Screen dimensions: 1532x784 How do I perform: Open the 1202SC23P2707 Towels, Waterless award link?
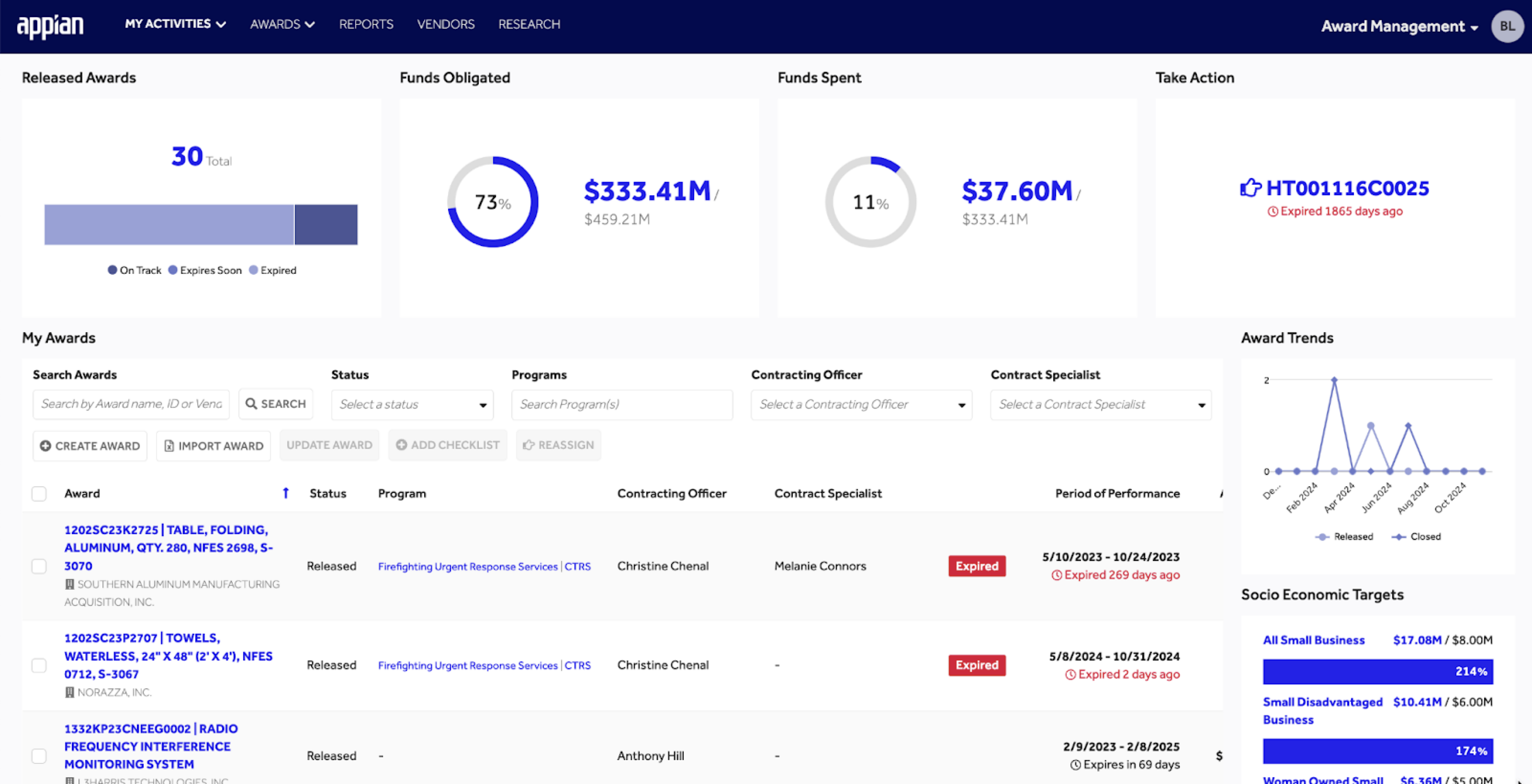click(169, 656)
